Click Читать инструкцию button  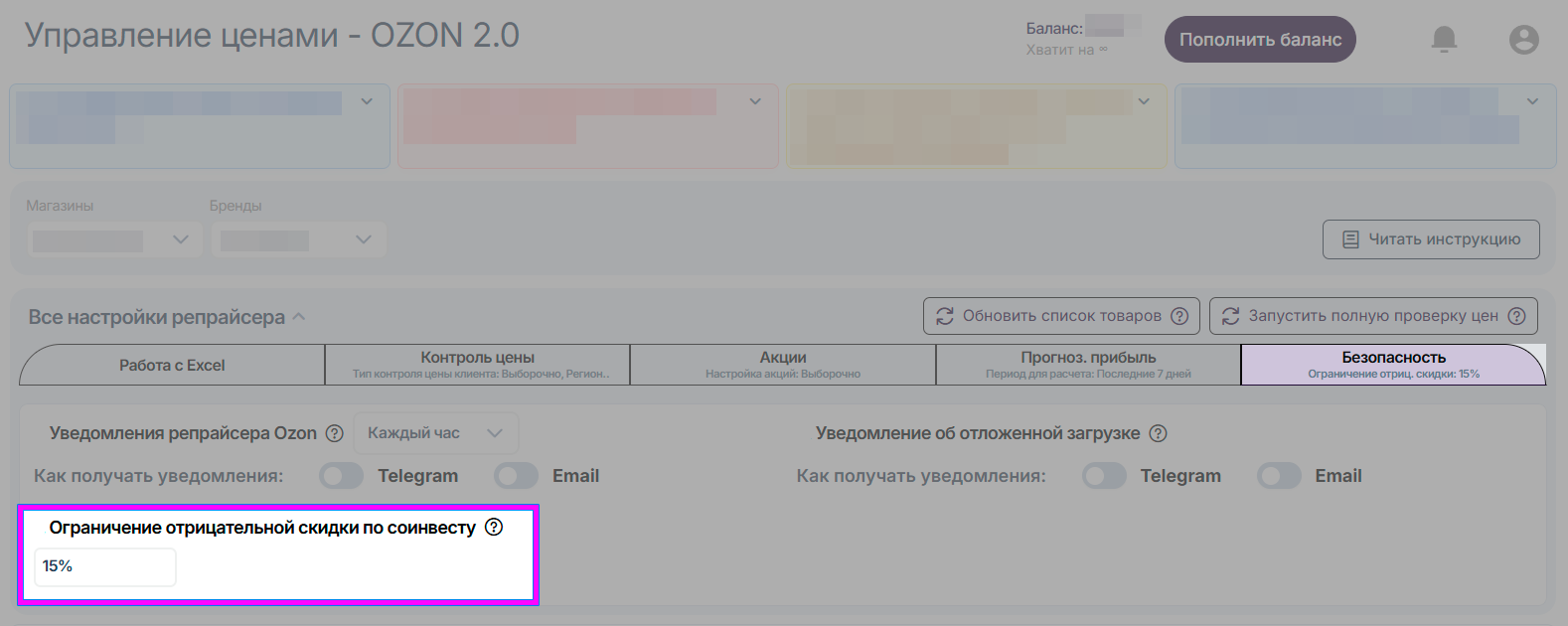[1431, 239]
